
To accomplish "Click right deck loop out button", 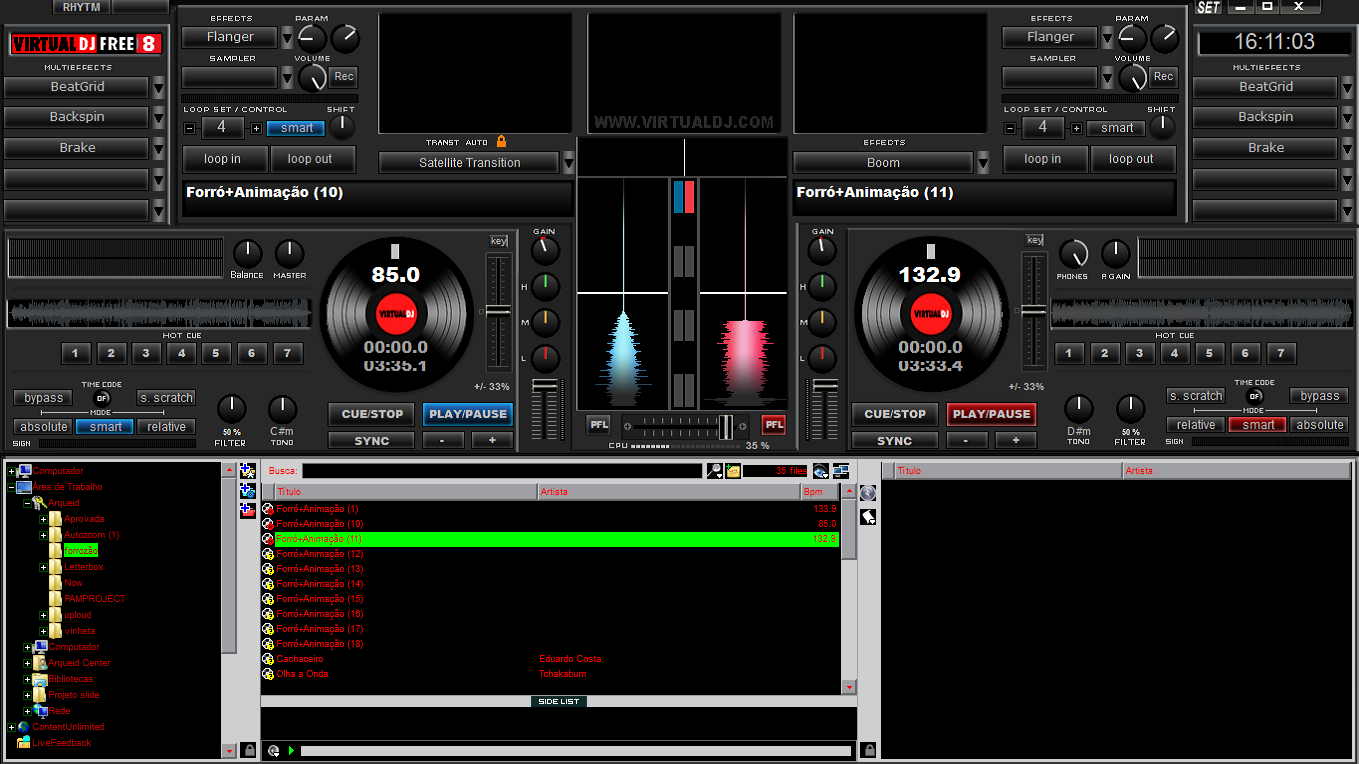I will tap(1131, 159).
